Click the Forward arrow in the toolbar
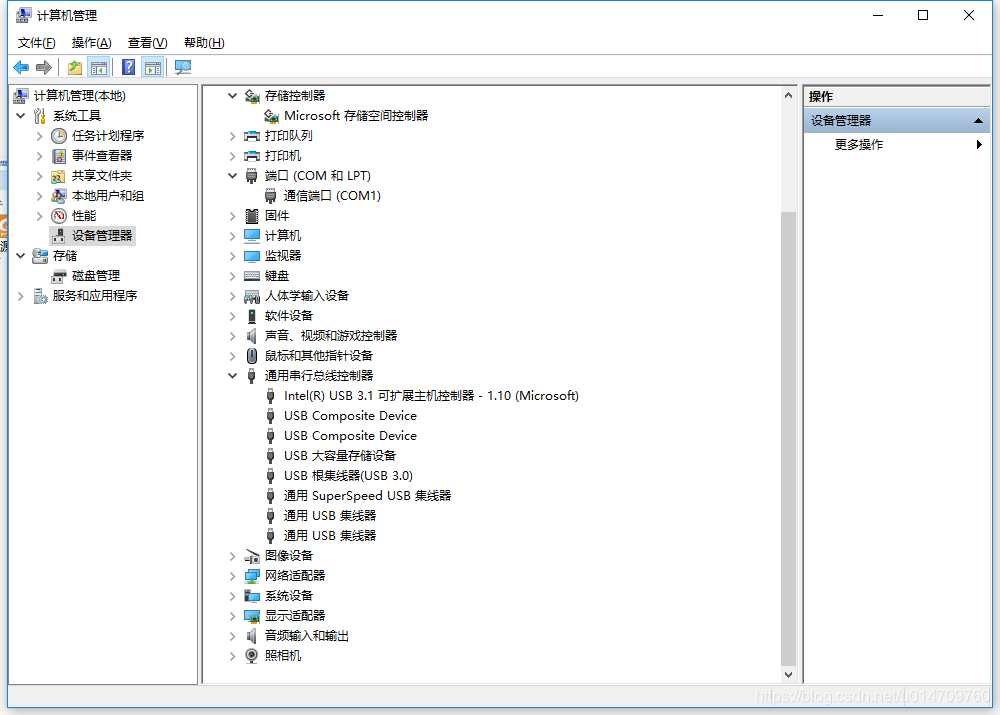This screenshot has width=1000, height=715. click(x=44, y=67)
